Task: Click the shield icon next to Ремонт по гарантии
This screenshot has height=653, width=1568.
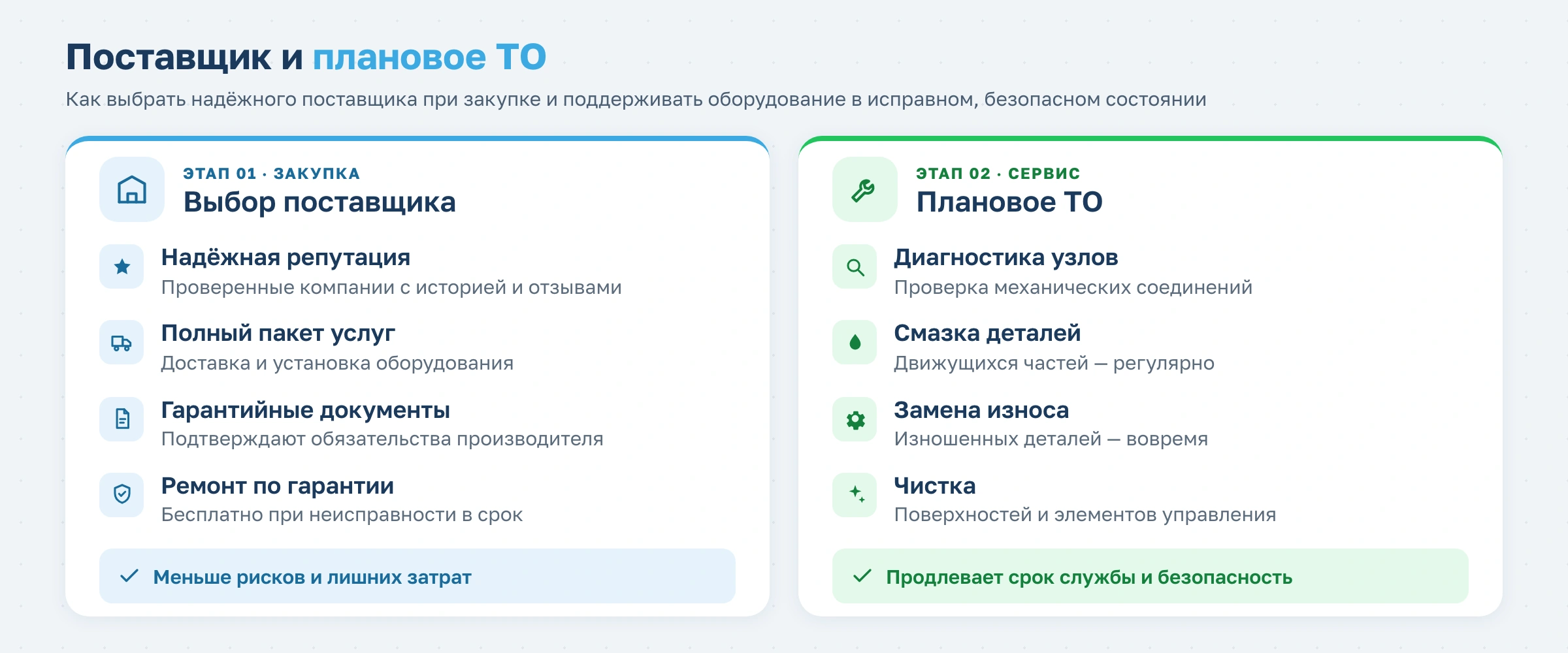Action: (122, 494)
